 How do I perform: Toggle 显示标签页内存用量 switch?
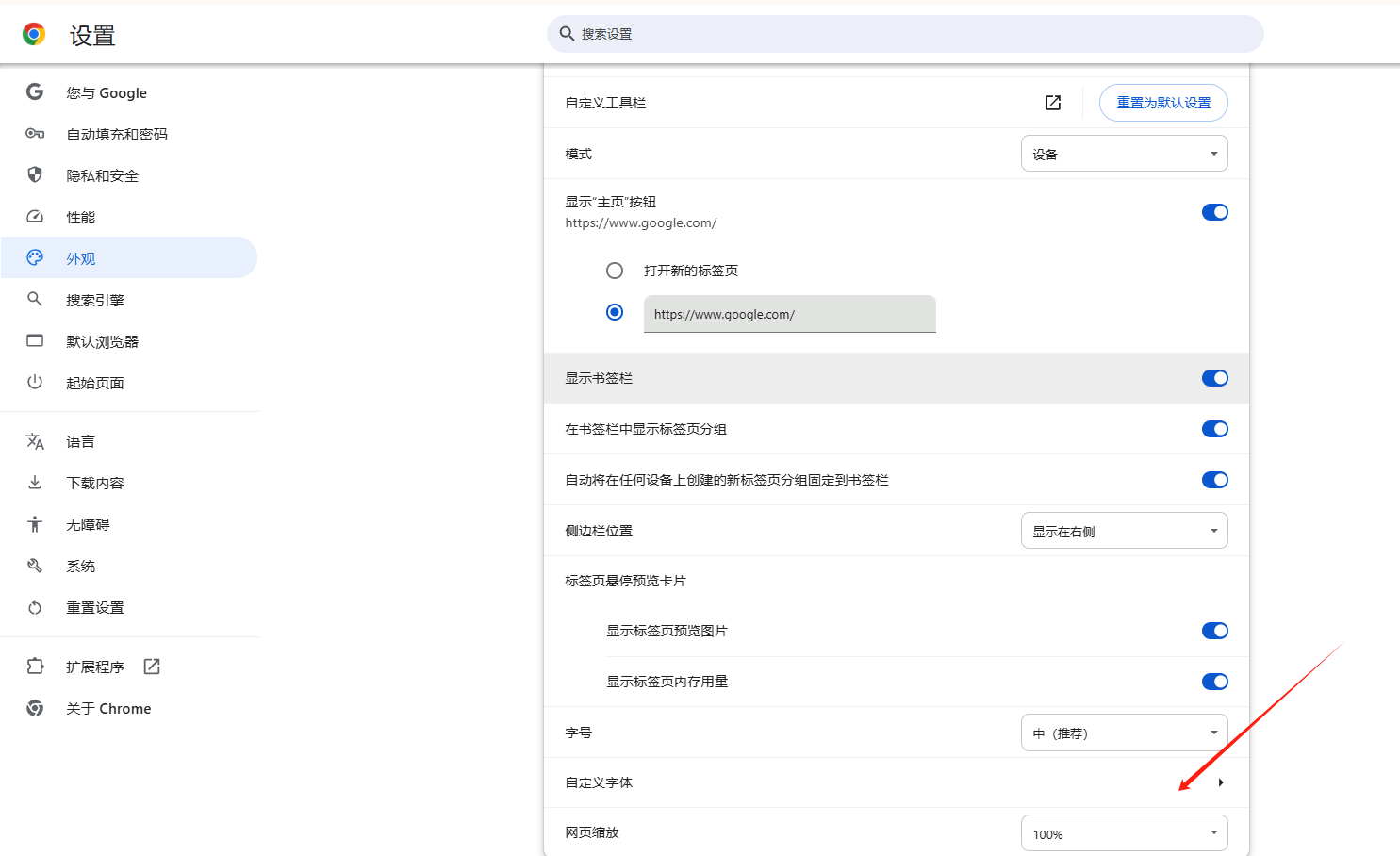pos(1215,682)
